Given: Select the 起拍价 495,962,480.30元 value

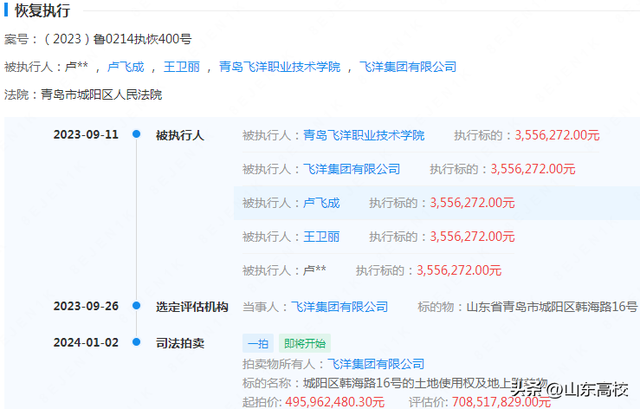Looking at the screenshot, I should pyautogui.click(x=335, y=402).
